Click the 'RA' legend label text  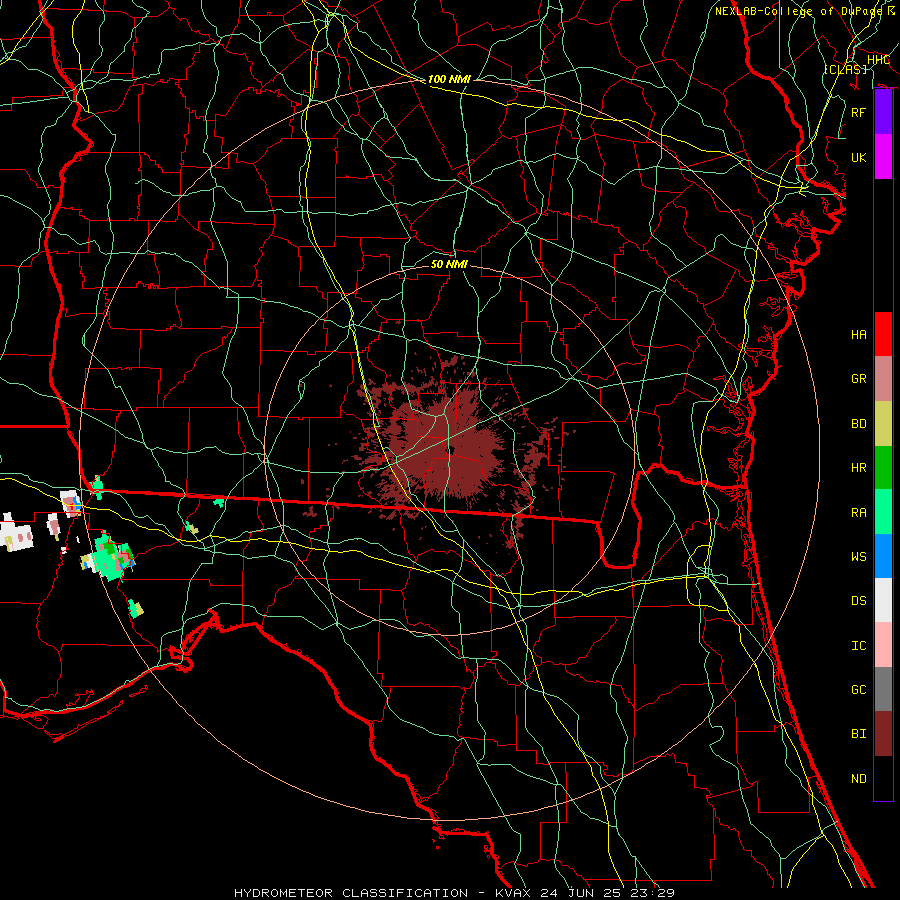(859, 512)
